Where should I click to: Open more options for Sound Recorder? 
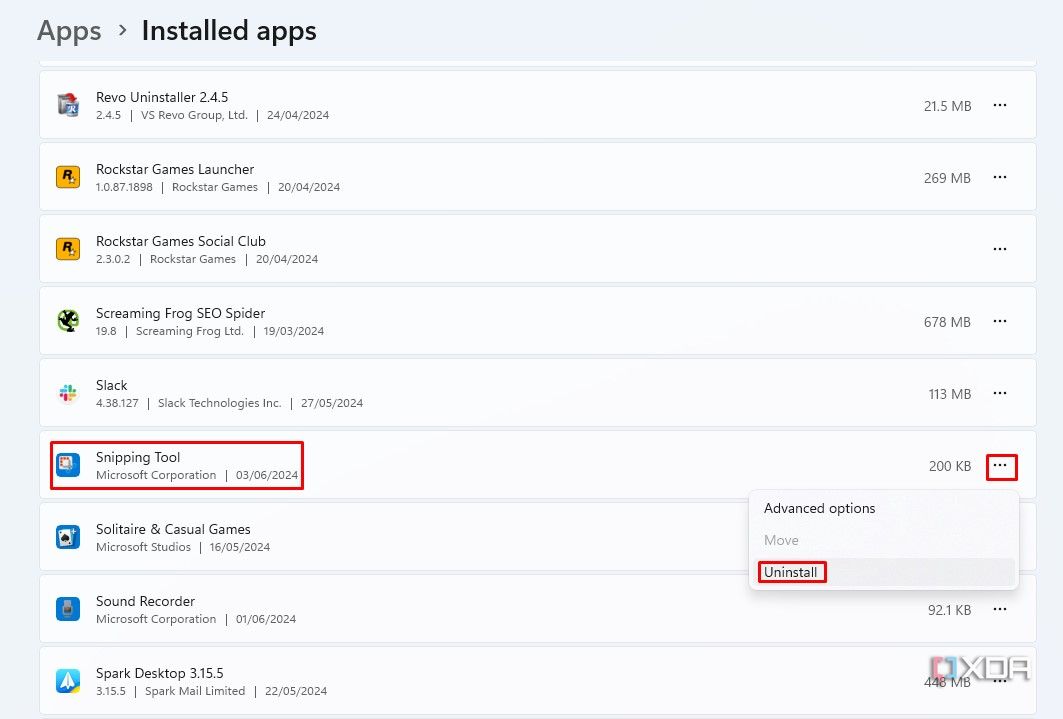(x=999, y=609)
